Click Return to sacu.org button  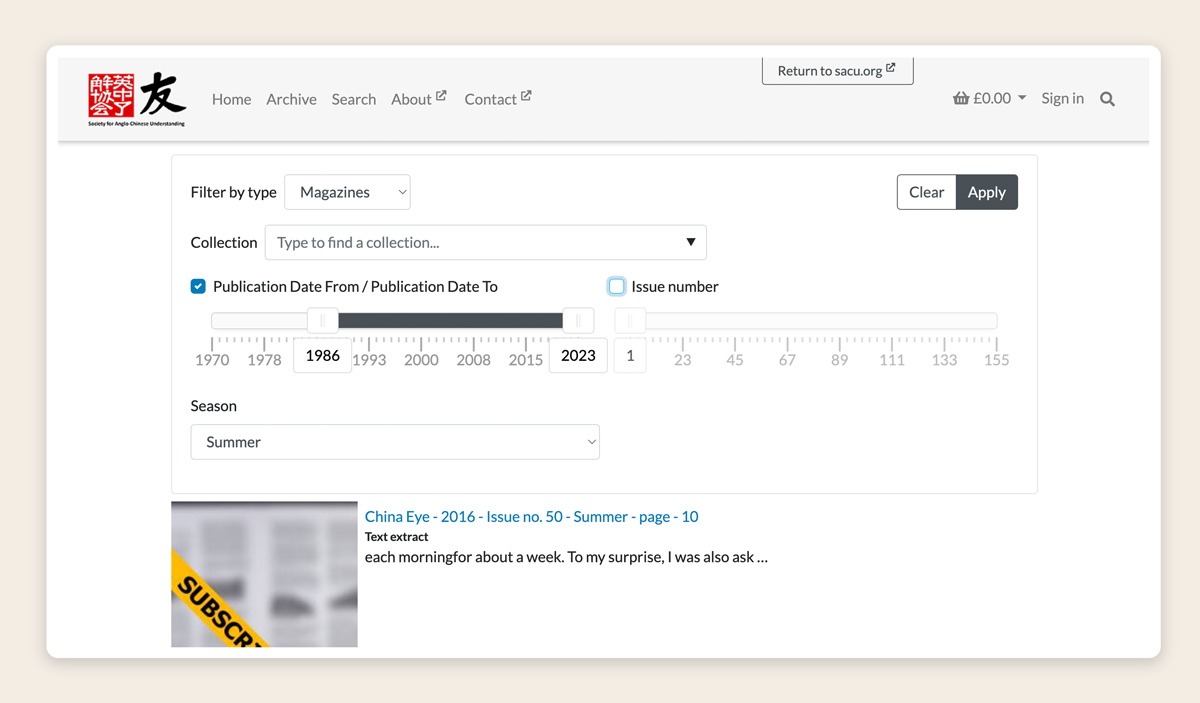pos(837,71)
